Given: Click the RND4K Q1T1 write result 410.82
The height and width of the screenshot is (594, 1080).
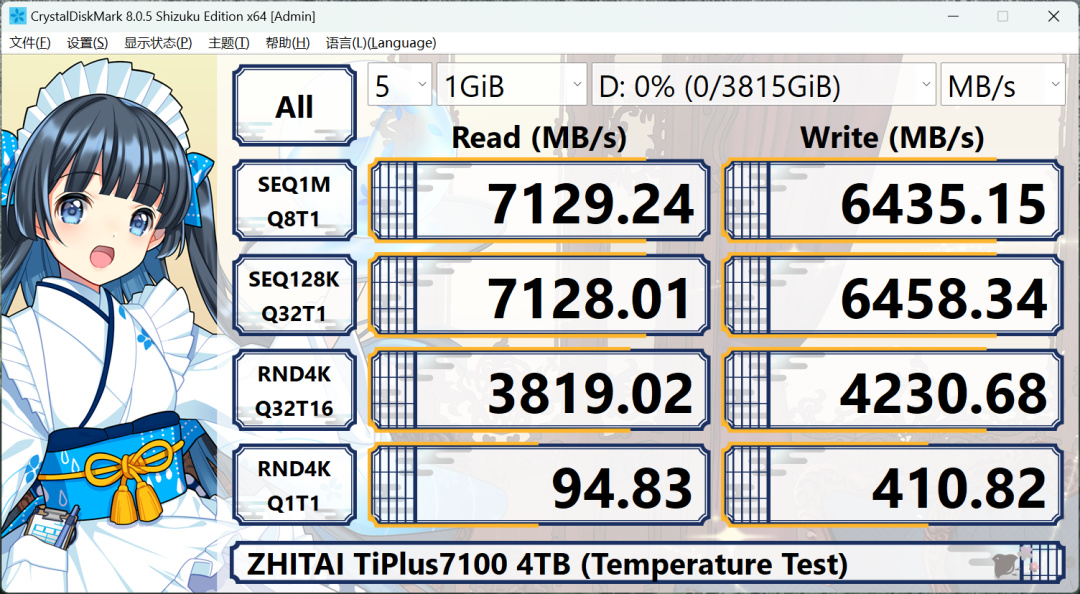Looking at the screenshot, I should 893,485.
